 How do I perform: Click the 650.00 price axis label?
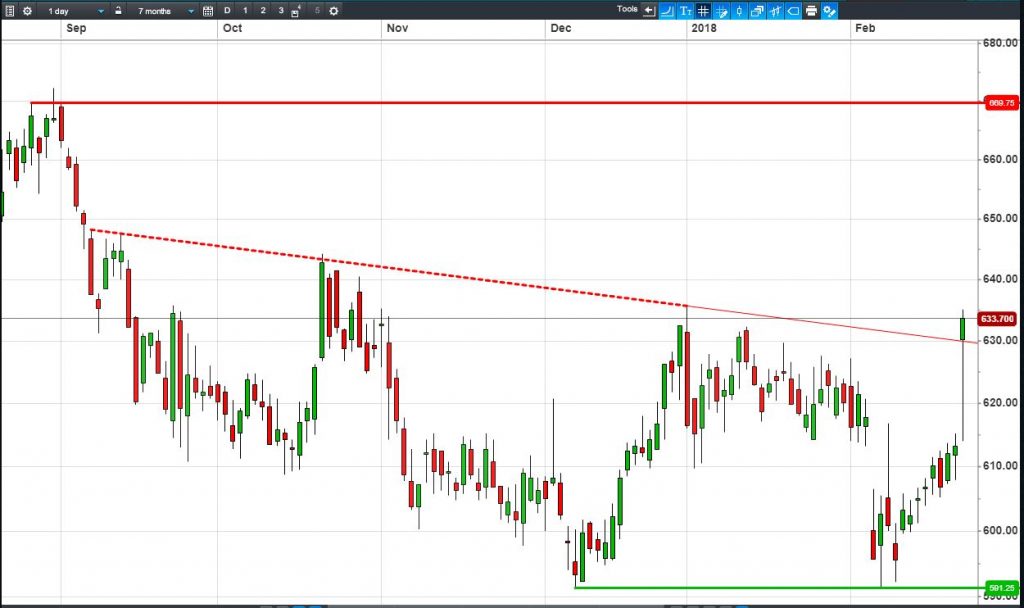(1000, 218)
